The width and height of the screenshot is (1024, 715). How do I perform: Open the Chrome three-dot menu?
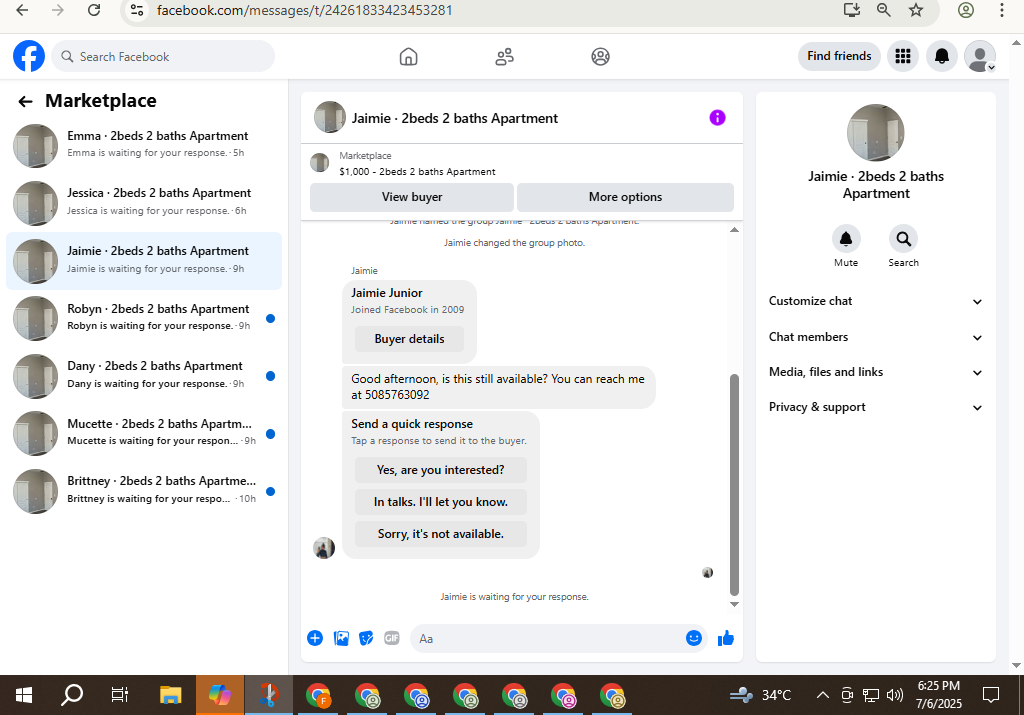(x=1001, y=10)
